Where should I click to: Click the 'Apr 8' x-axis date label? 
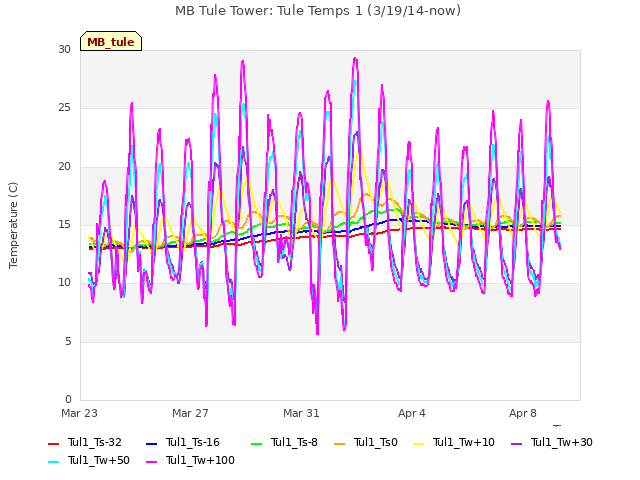(x=522, y=413)
